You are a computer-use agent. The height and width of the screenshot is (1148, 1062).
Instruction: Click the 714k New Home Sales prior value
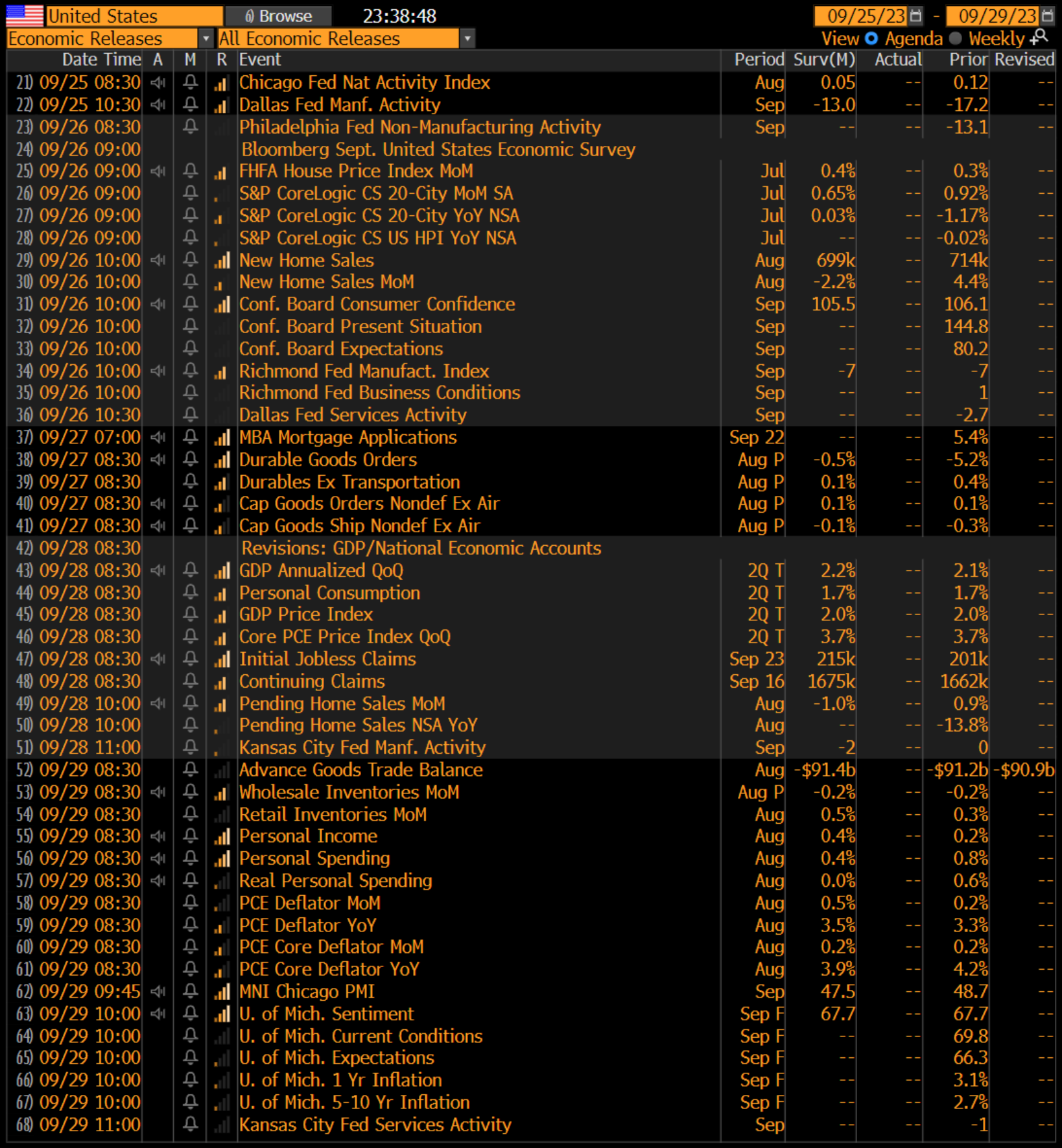pos(969,260)
